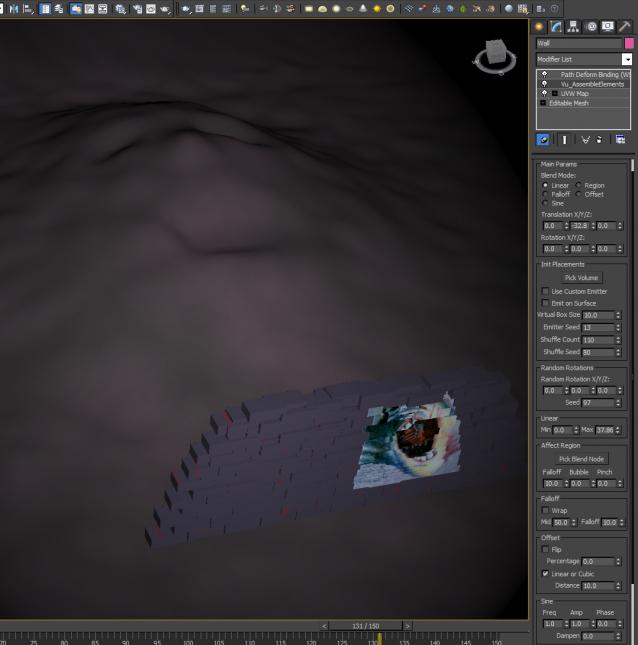Open the Modifier List dropdown
Screen dimensions: 638x645
click(x=627, y=60)
